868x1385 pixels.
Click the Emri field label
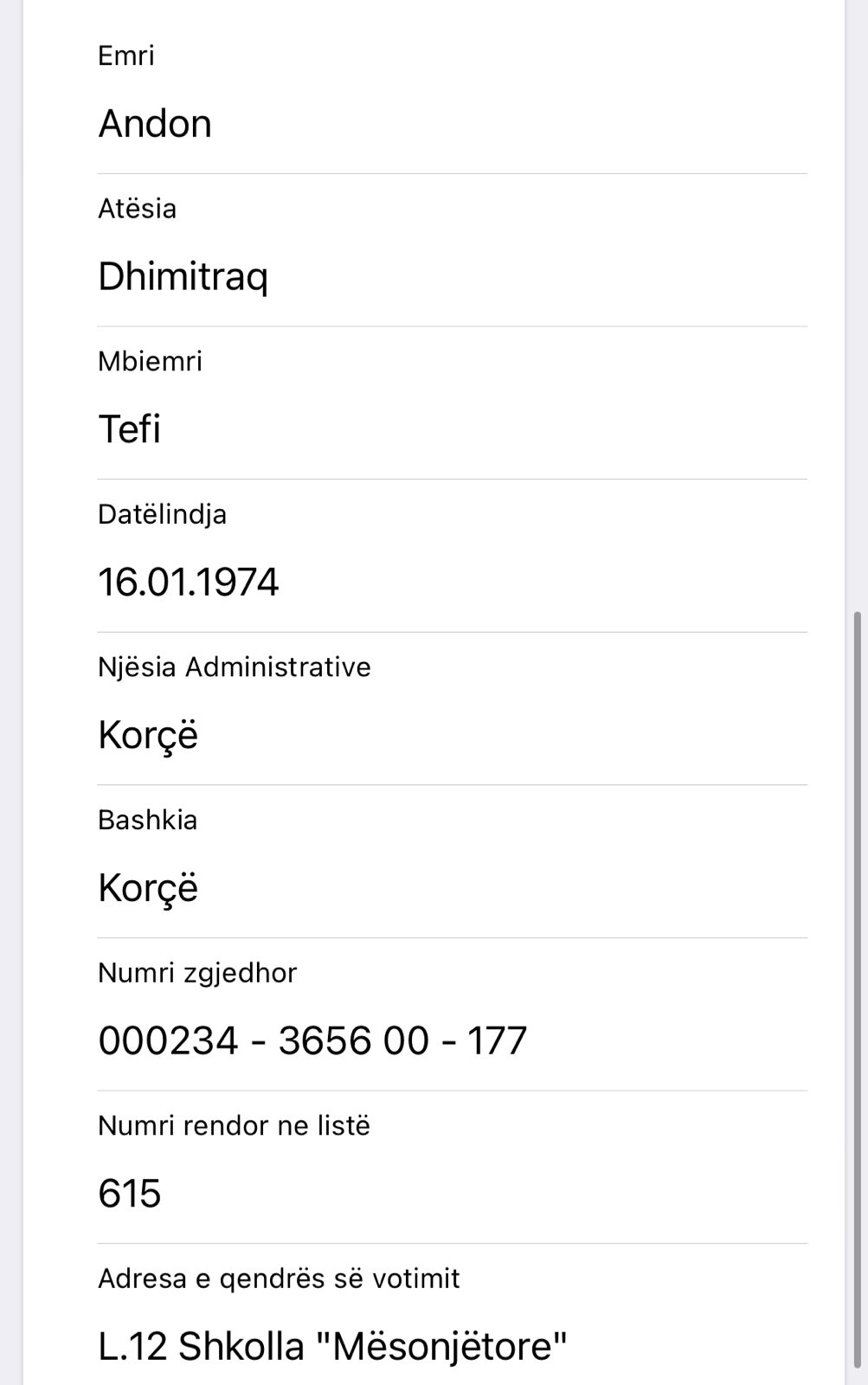(126, 56)
